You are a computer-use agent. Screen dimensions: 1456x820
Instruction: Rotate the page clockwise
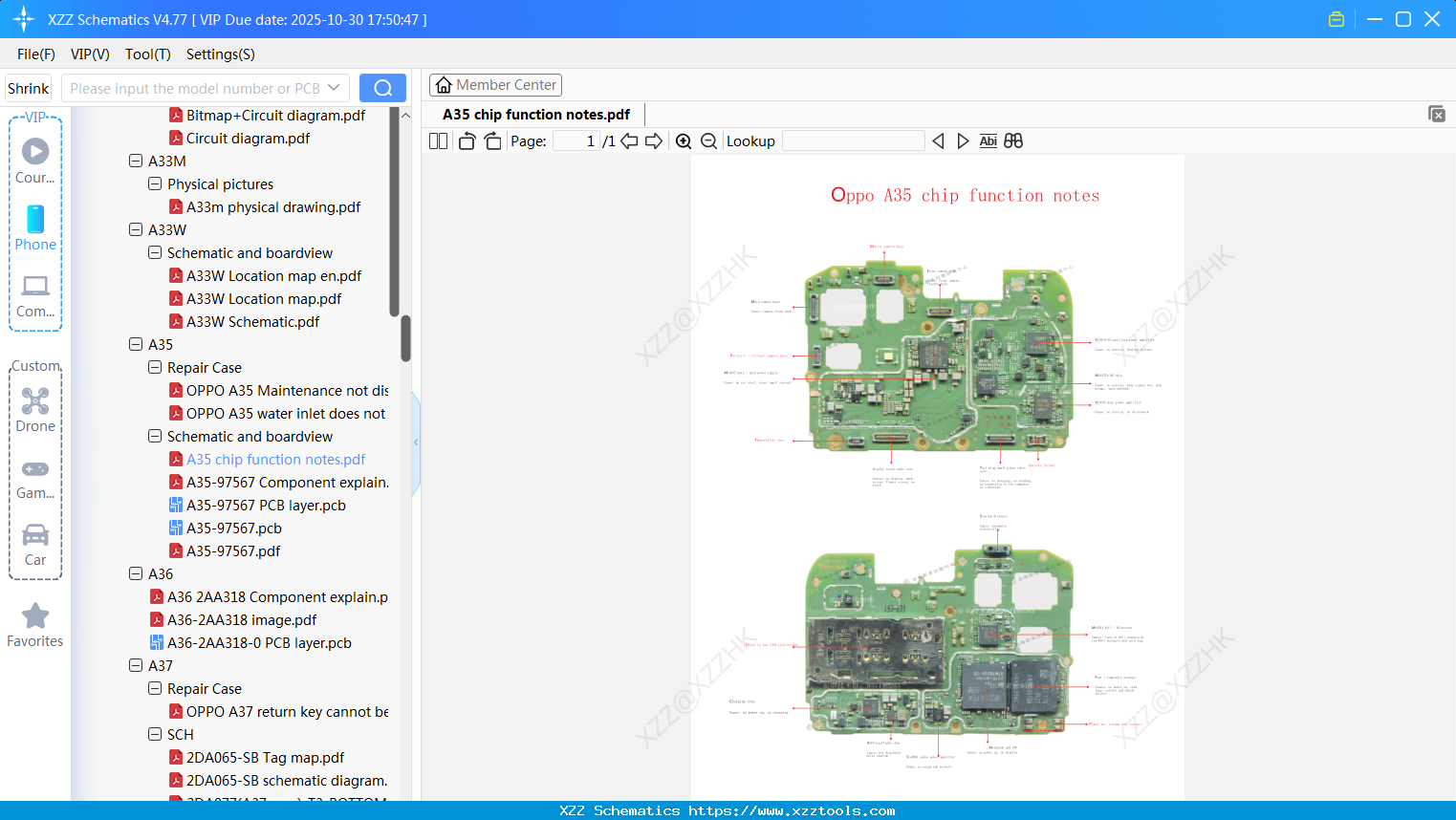(x=491, y=140)
